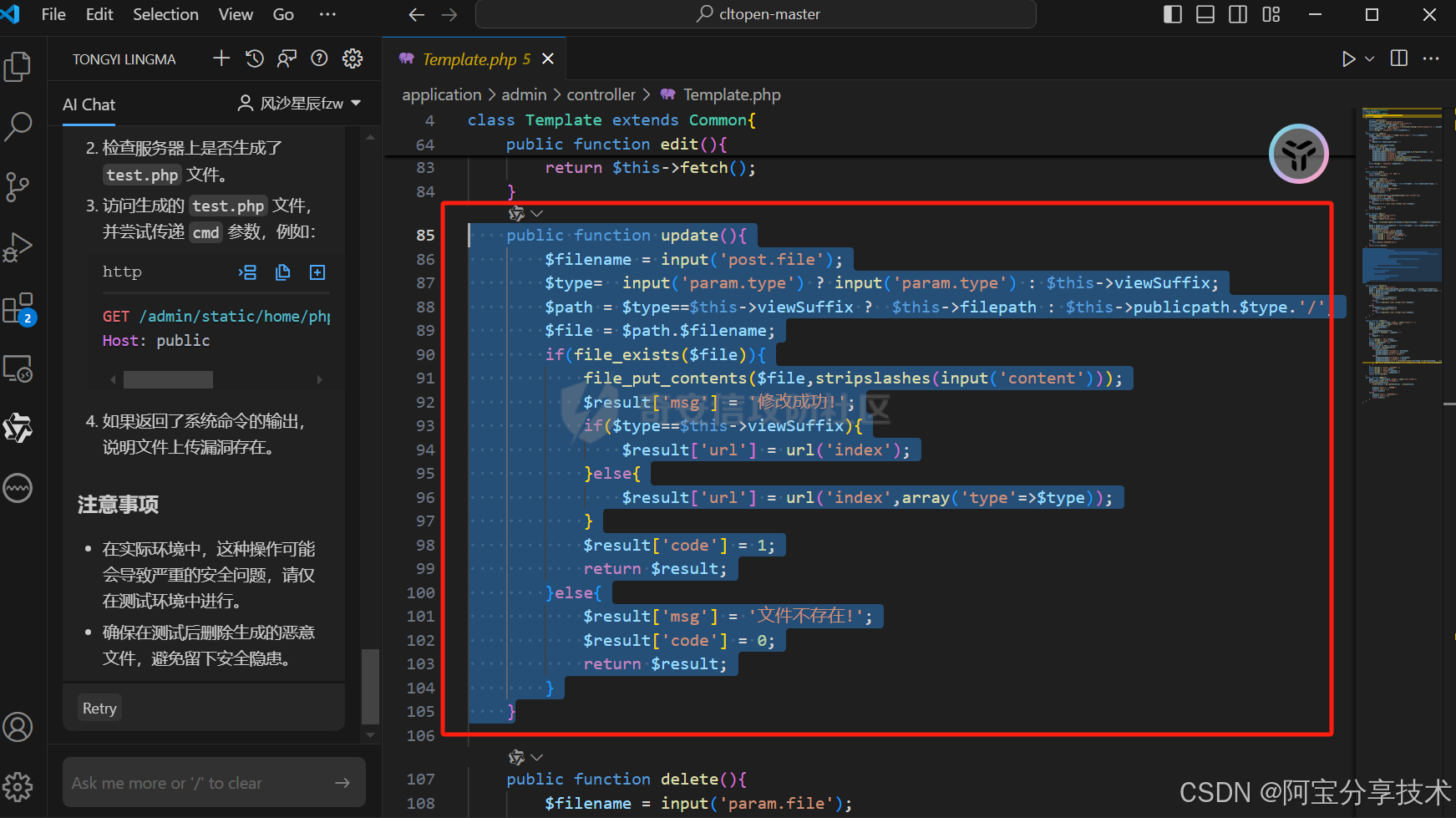This screenshot has height=818, width=1456.
Task: Split the editor right
Action: pyautogui.click(x=1399, y=58)
